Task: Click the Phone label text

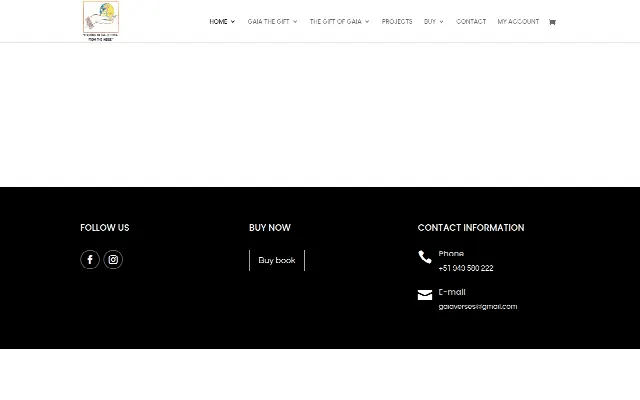Action: coord(451,253)
